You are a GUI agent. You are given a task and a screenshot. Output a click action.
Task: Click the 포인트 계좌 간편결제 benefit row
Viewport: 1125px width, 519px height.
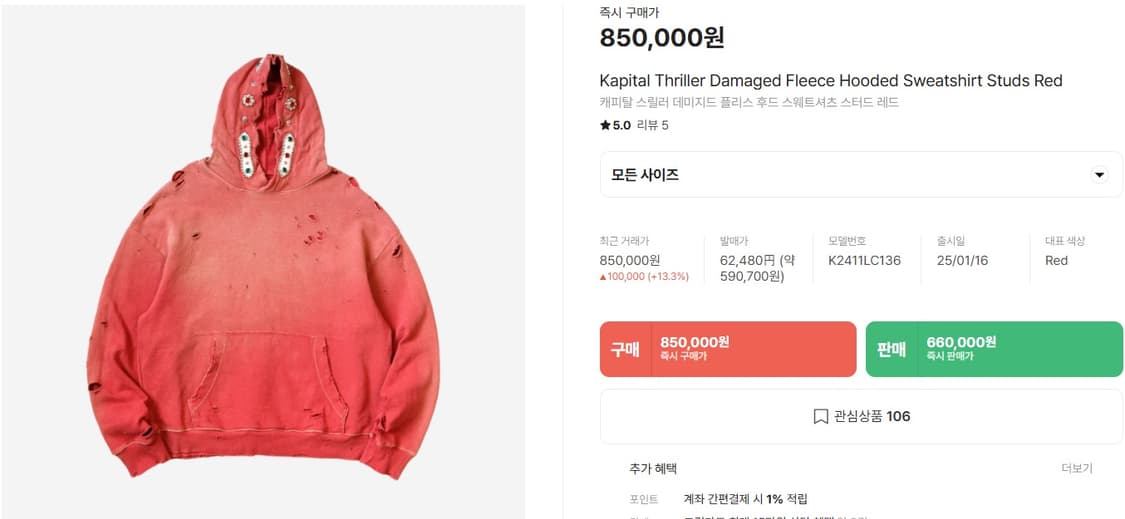[719, 499]
